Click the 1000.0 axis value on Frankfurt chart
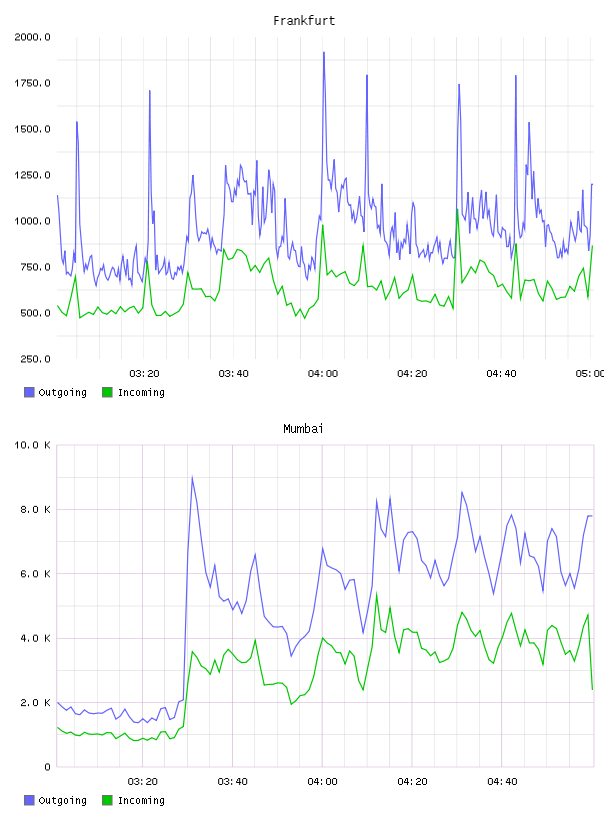This screenshot has width=608, height=816. 32,221
